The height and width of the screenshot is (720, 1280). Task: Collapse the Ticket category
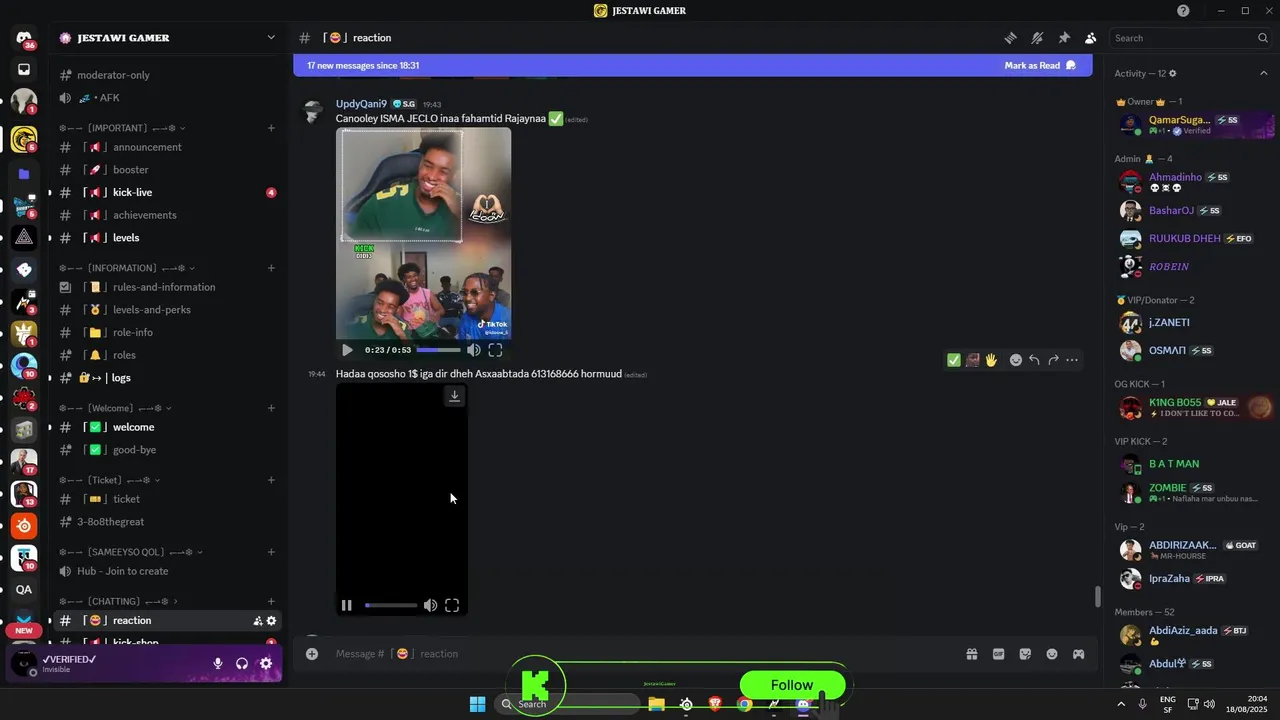pos(110,480)
